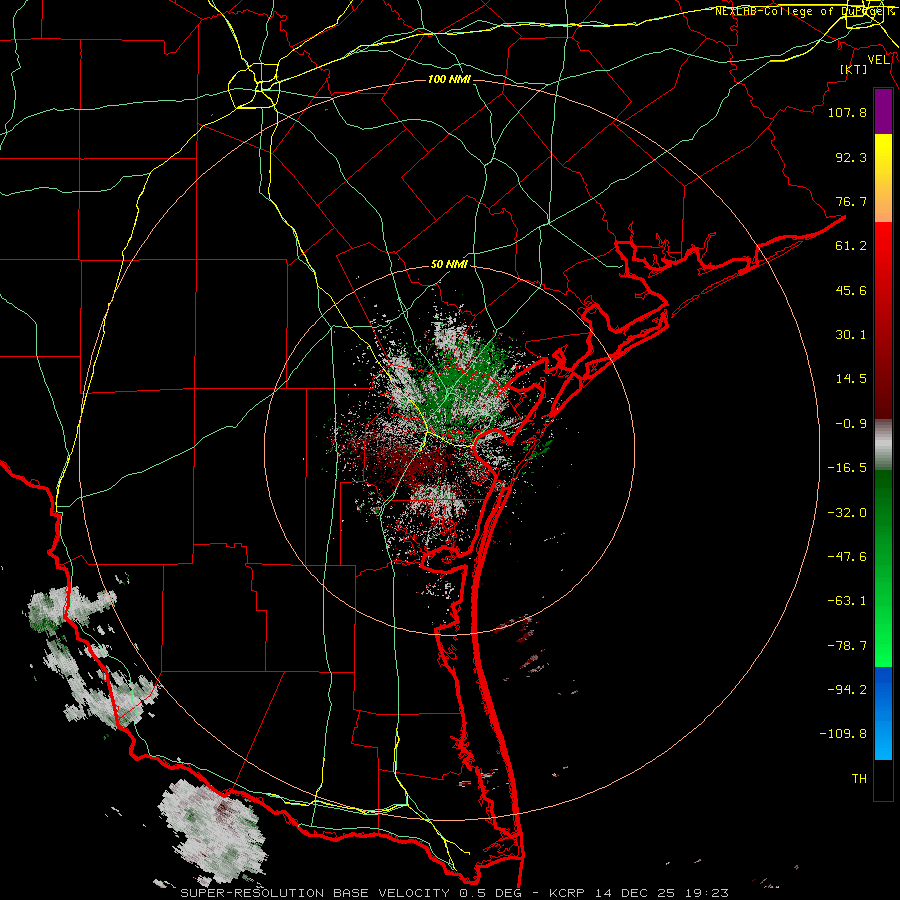The width and height of the screenshot is (900, 900).
Task: Click the -109.8 legend value
Action: [843, 734]
